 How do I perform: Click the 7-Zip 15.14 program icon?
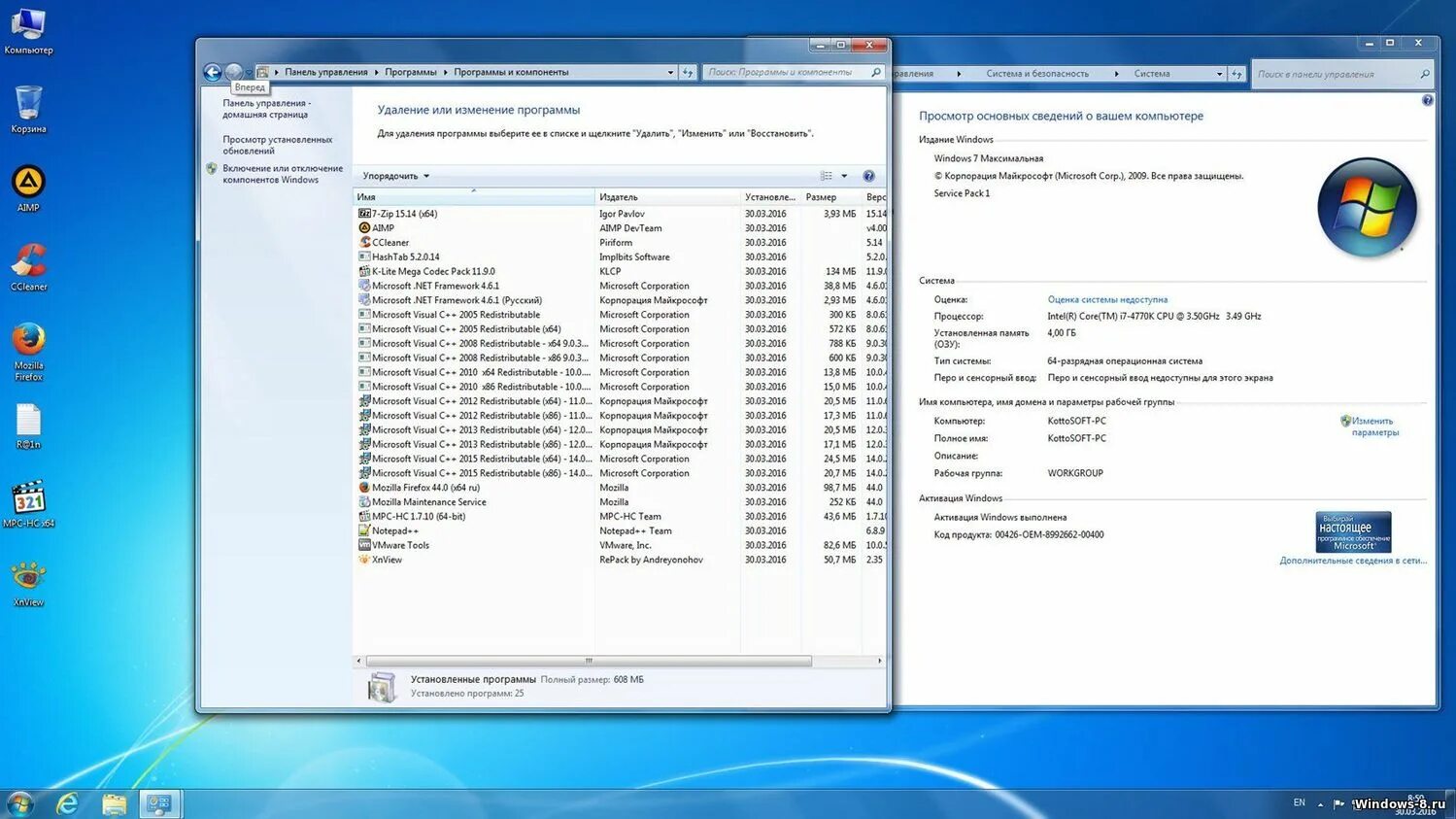click(364, 214)
